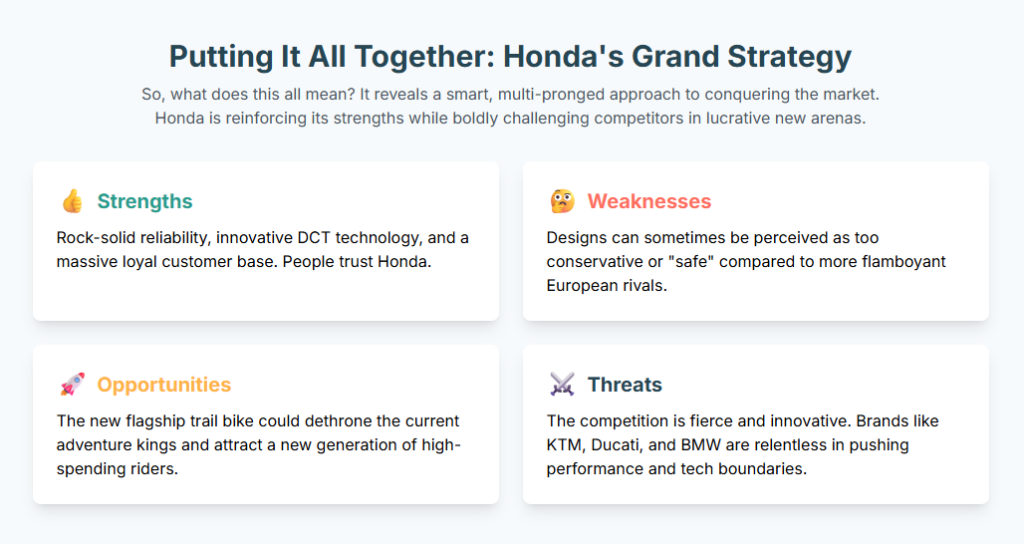Click the thumbs-up icon beside Strengths
The height and width of the screenshot is (544, 1024).
click(x=72, y=201)
